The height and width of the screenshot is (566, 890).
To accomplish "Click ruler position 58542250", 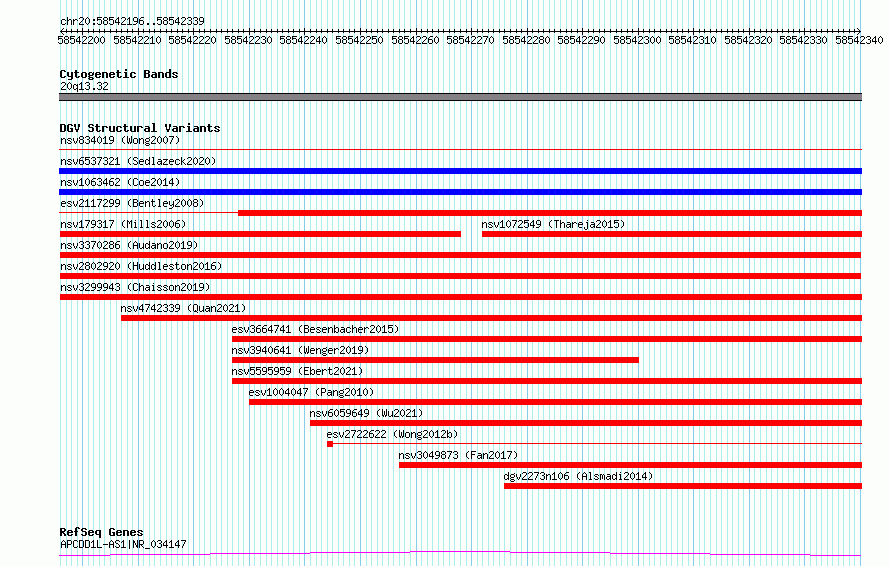I will tap(359, 40).
